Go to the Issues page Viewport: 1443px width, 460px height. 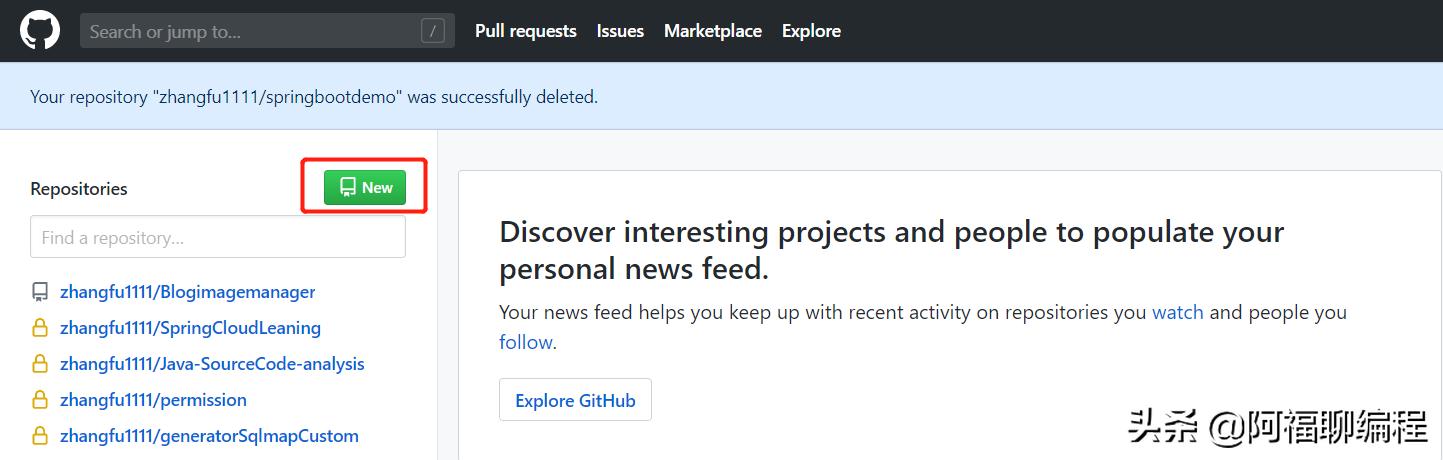pos(620,31)
